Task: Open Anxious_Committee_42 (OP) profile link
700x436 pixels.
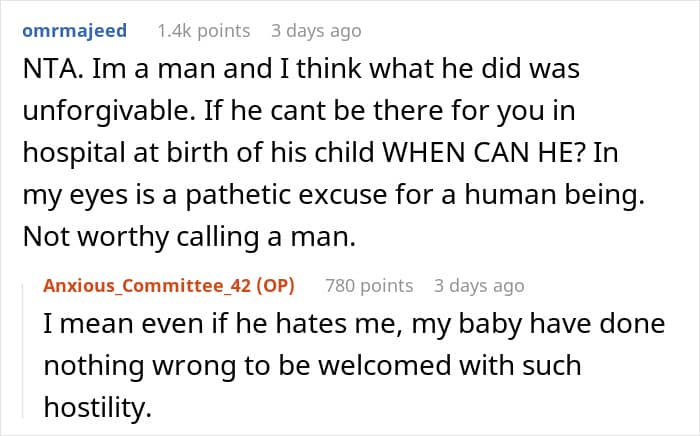Action: [x=169, y=285]
